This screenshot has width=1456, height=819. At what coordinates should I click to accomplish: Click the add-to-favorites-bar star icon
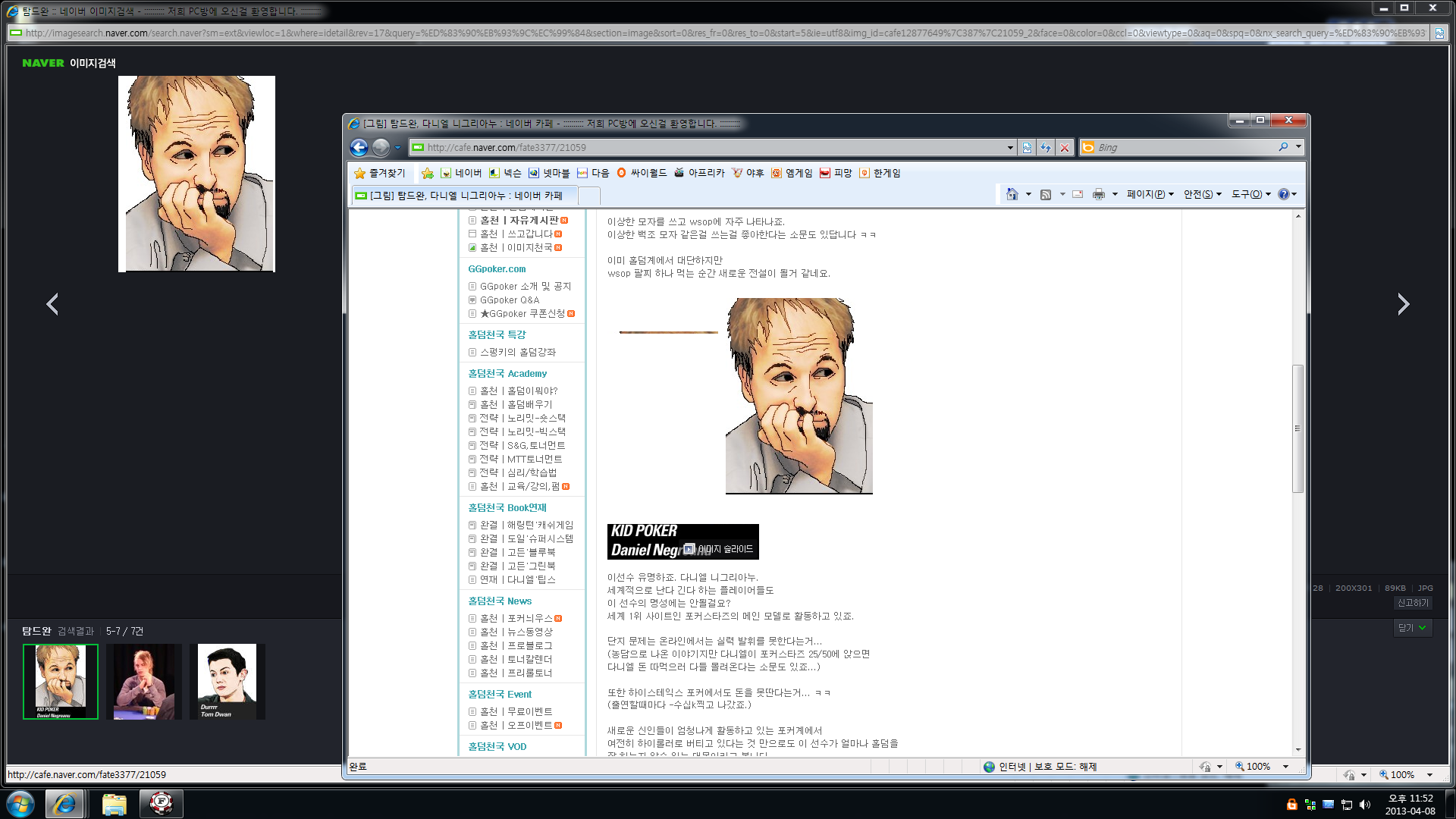point(428,173)
